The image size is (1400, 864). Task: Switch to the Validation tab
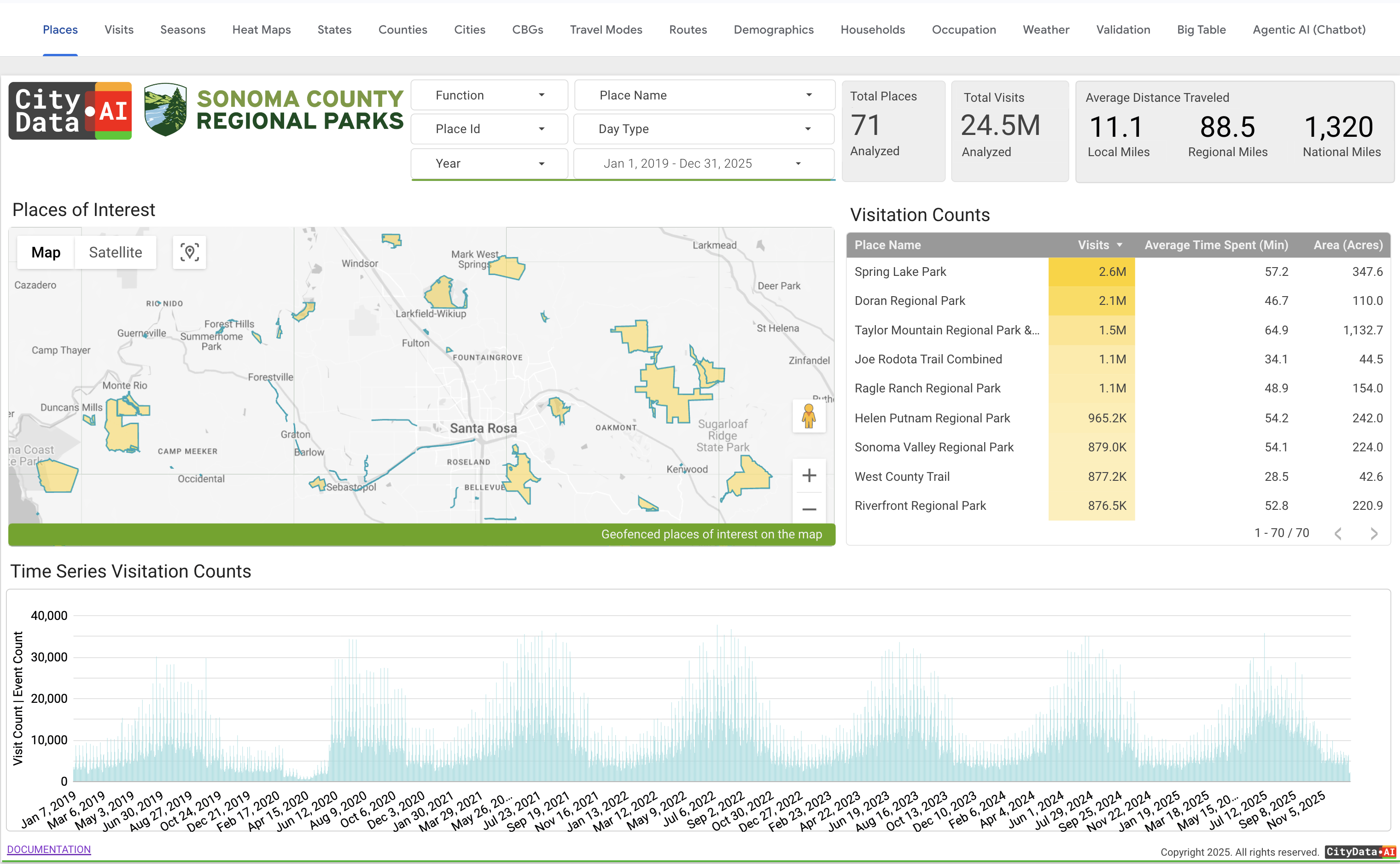pyautogui.click(x=1123, y=30)
